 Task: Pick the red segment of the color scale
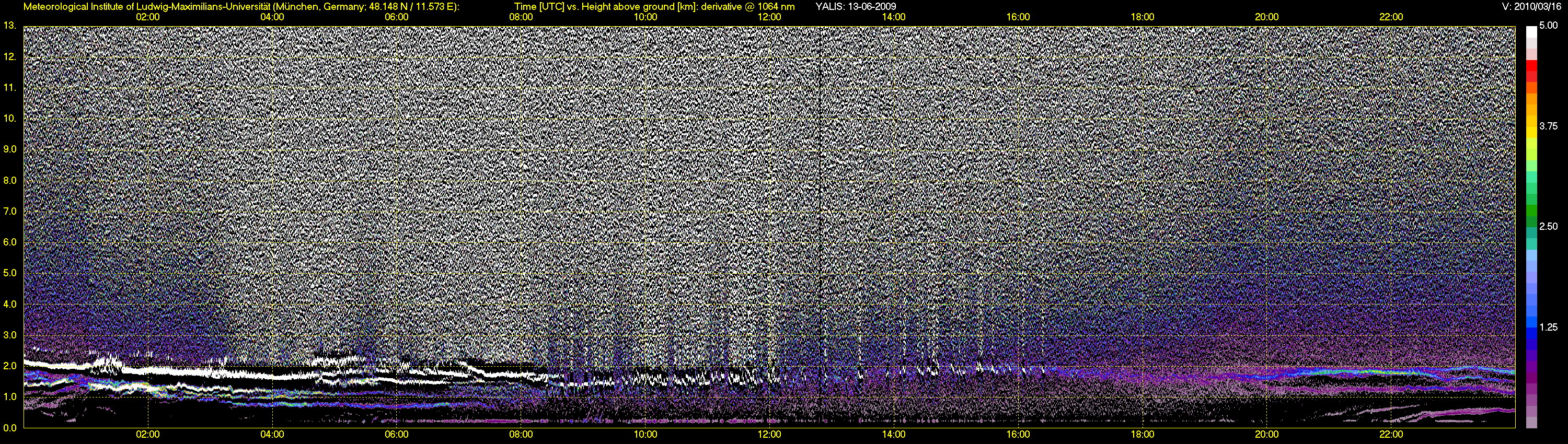pyautogui.click(x=1530, y=66)
